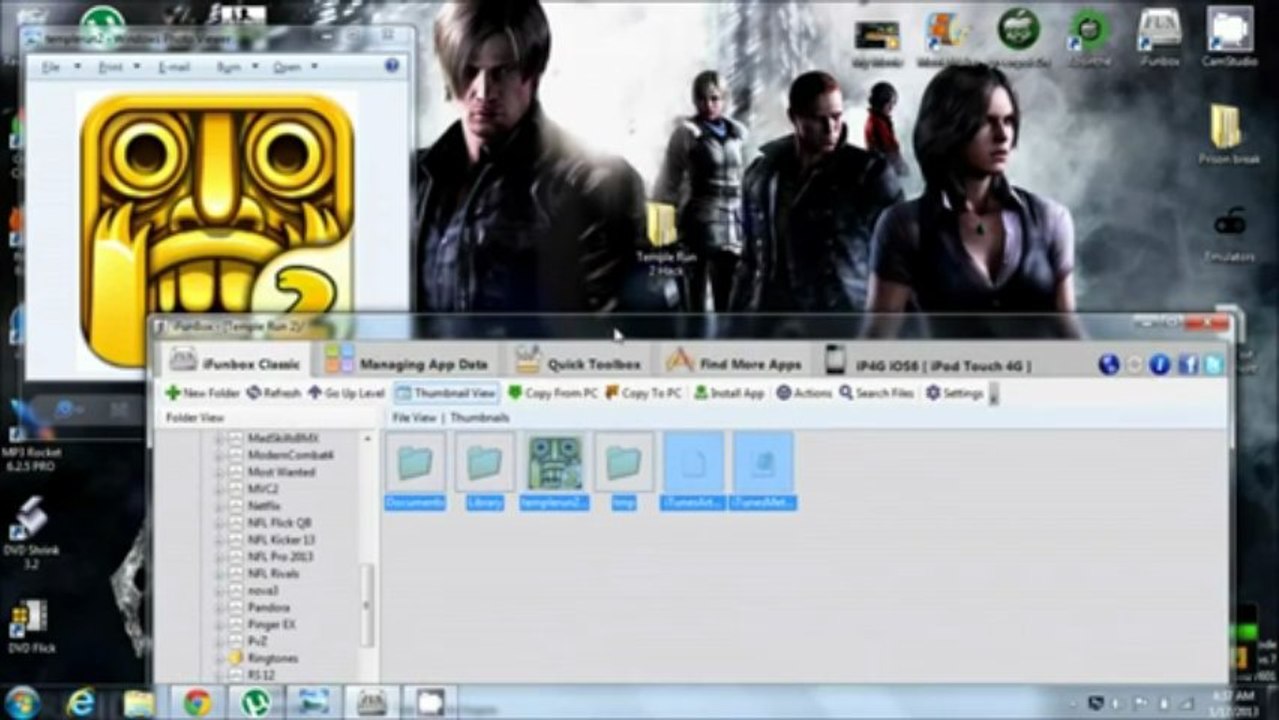Create a New Folder in iFunbox toolbar
The image size is (1279, 720).
pyautogui.click(x=203, y=393)
